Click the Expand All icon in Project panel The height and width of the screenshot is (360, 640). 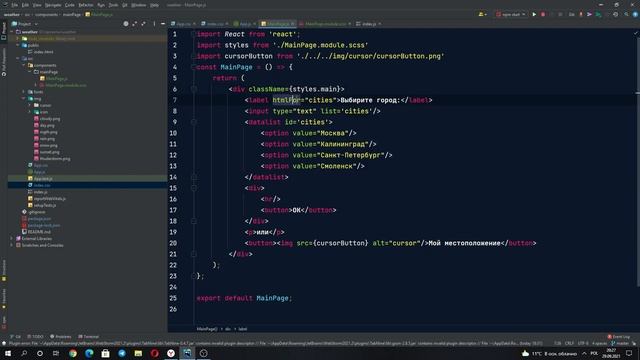[134, 24]
